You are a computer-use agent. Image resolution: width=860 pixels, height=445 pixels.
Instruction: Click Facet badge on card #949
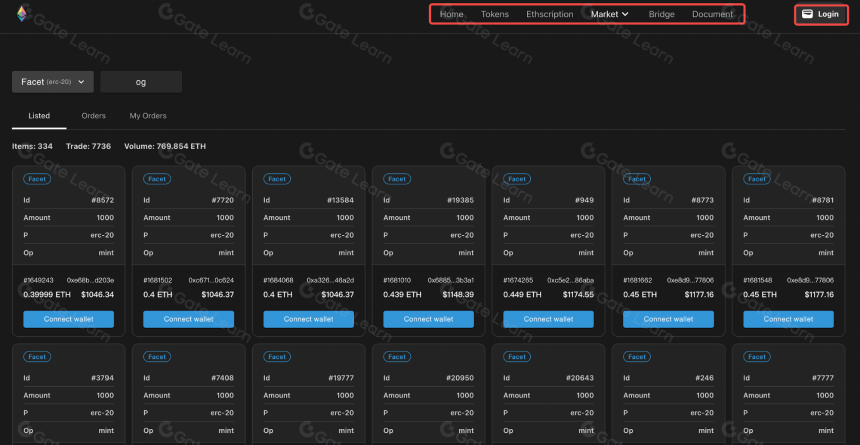(x=517, y=179)
